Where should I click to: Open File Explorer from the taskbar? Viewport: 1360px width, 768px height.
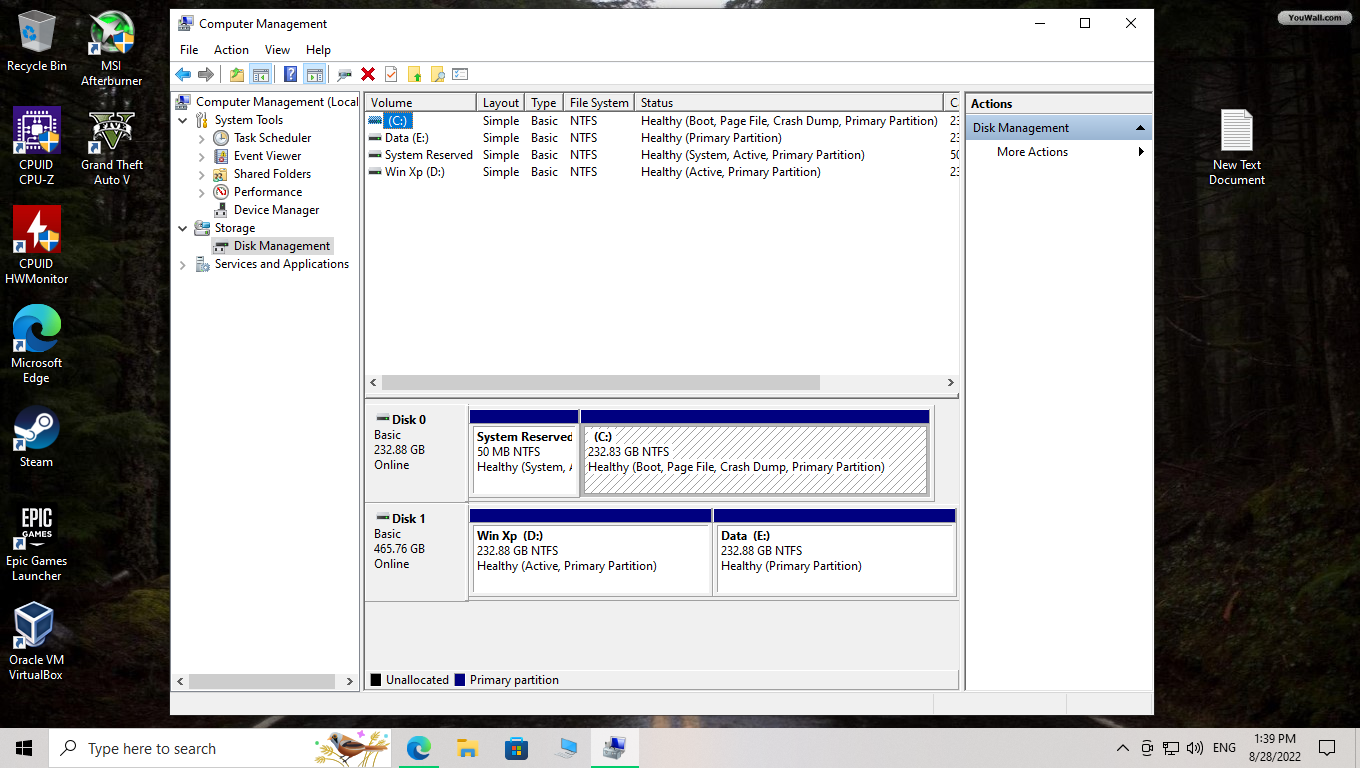467,748
